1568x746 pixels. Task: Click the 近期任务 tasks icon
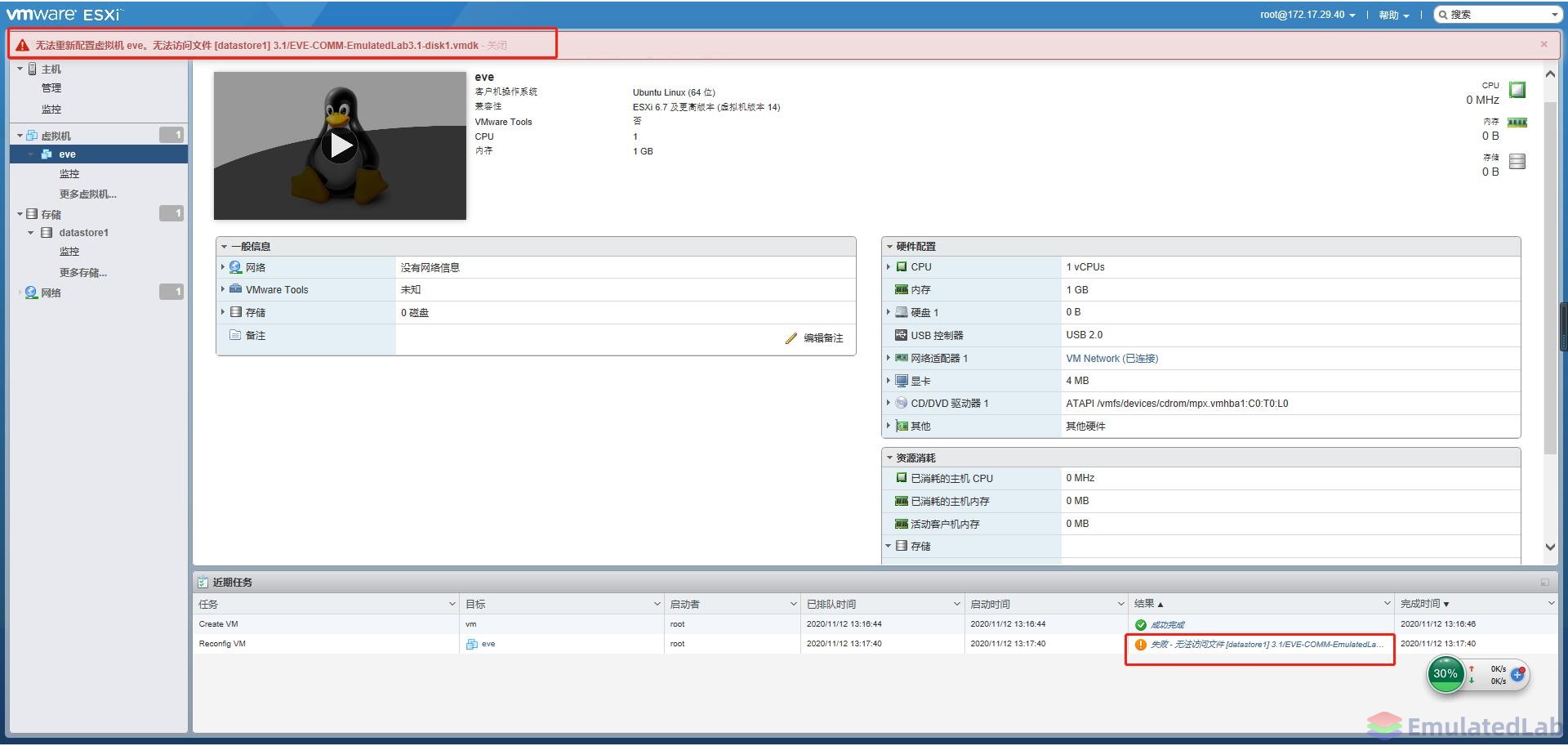pos(203,582)
